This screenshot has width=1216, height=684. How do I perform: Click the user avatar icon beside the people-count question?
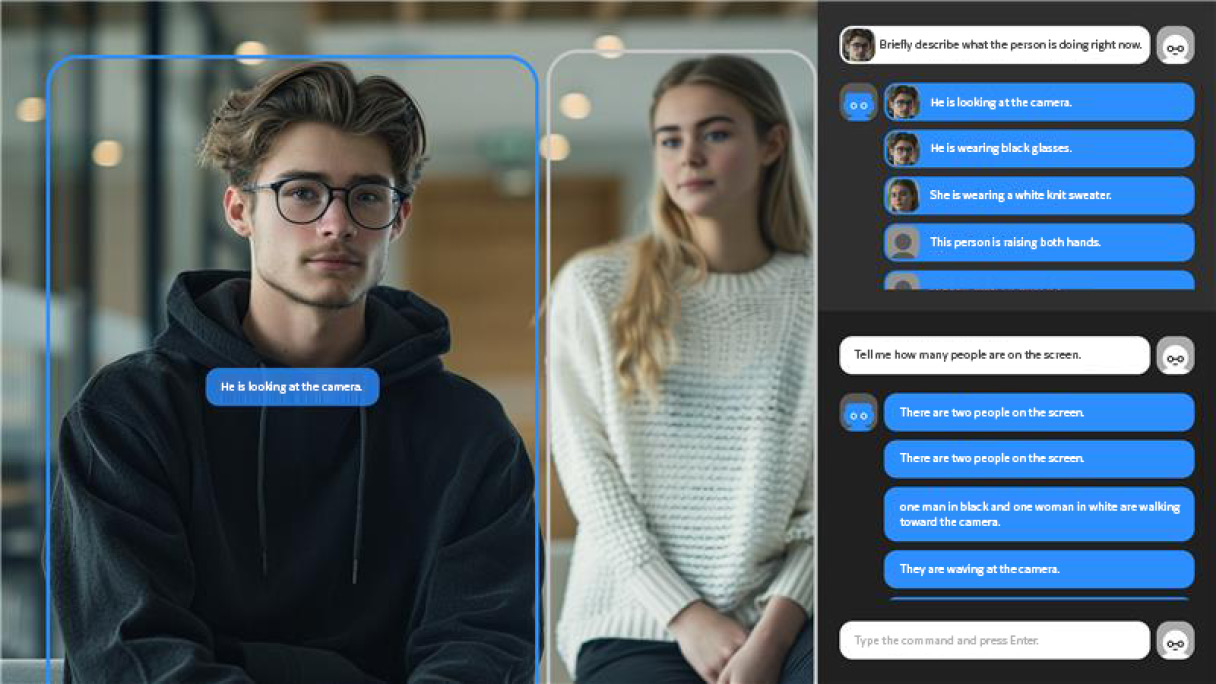(x=1175, y=356)
